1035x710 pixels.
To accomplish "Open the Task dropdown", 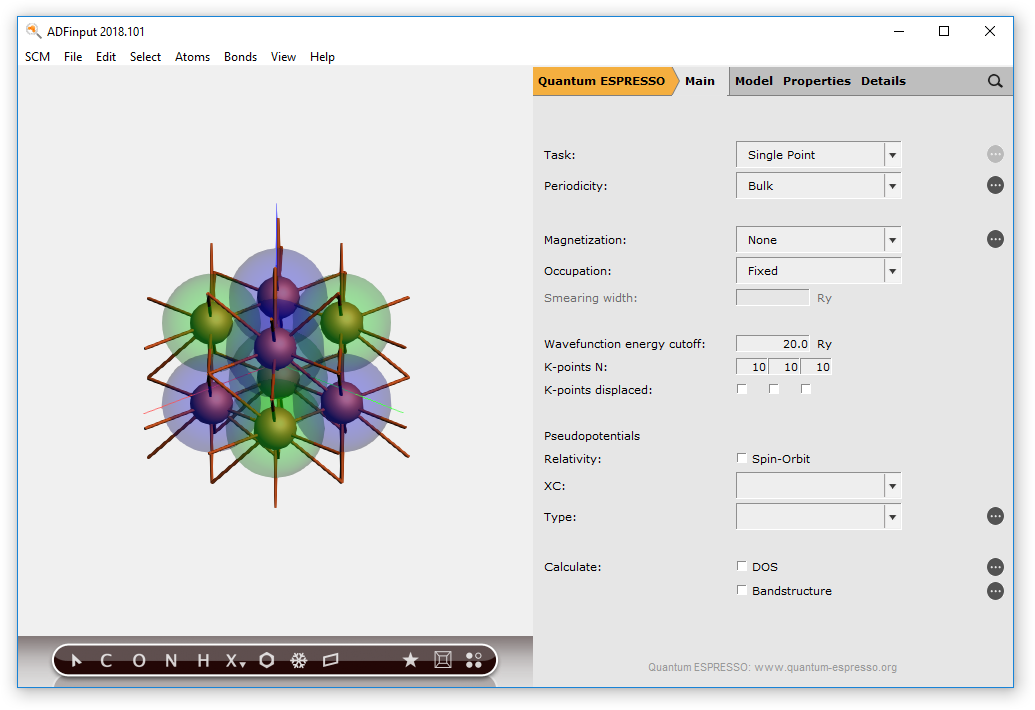I will (891, 154).
